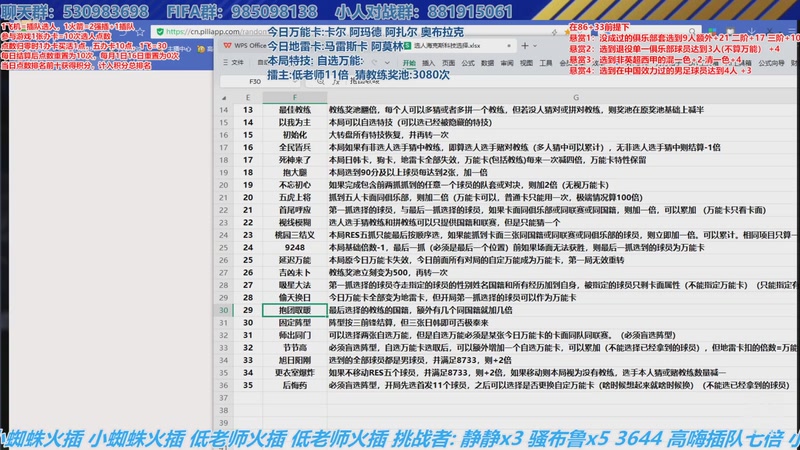Click the bookmark star icon in browser

(x=140, y=32)
